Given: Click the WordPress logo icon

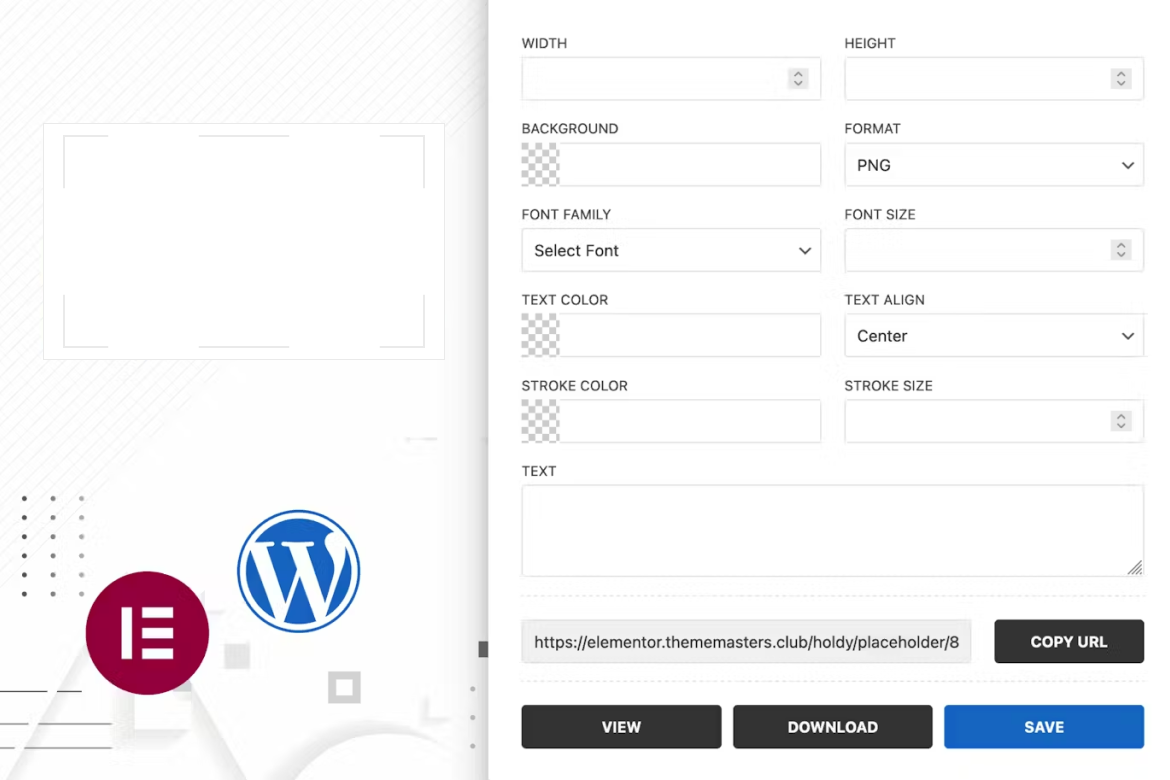Looking at the screenshot, I should point(298,571).
